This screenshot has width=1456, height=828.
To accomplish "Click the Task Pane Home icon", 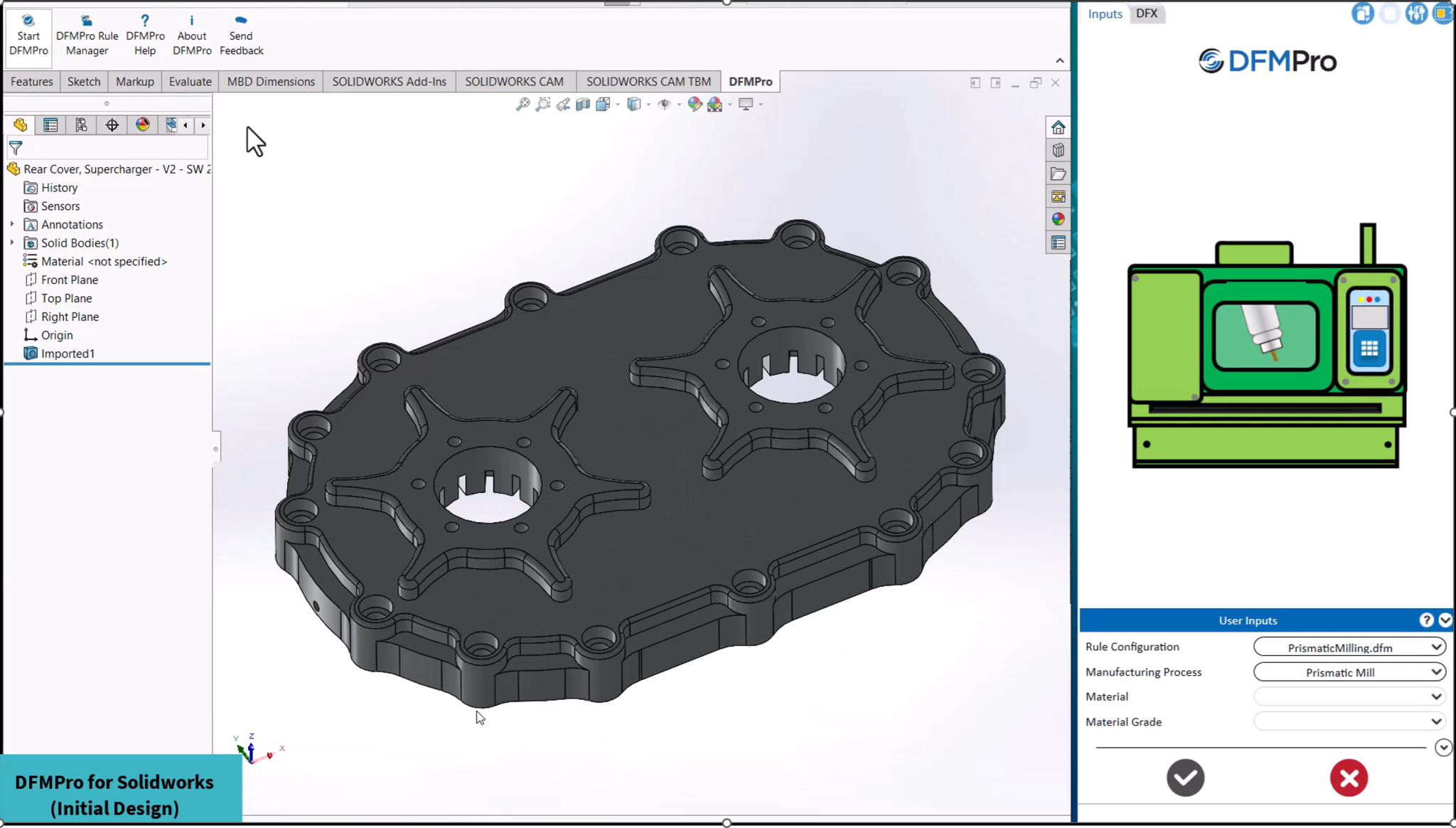I will 1058,127.
